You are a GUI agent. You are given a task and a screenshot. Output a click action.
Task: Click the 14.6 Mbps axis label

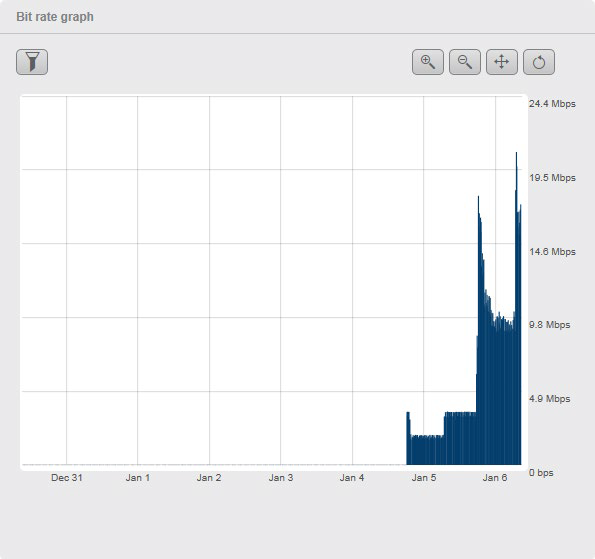[552, 252]
